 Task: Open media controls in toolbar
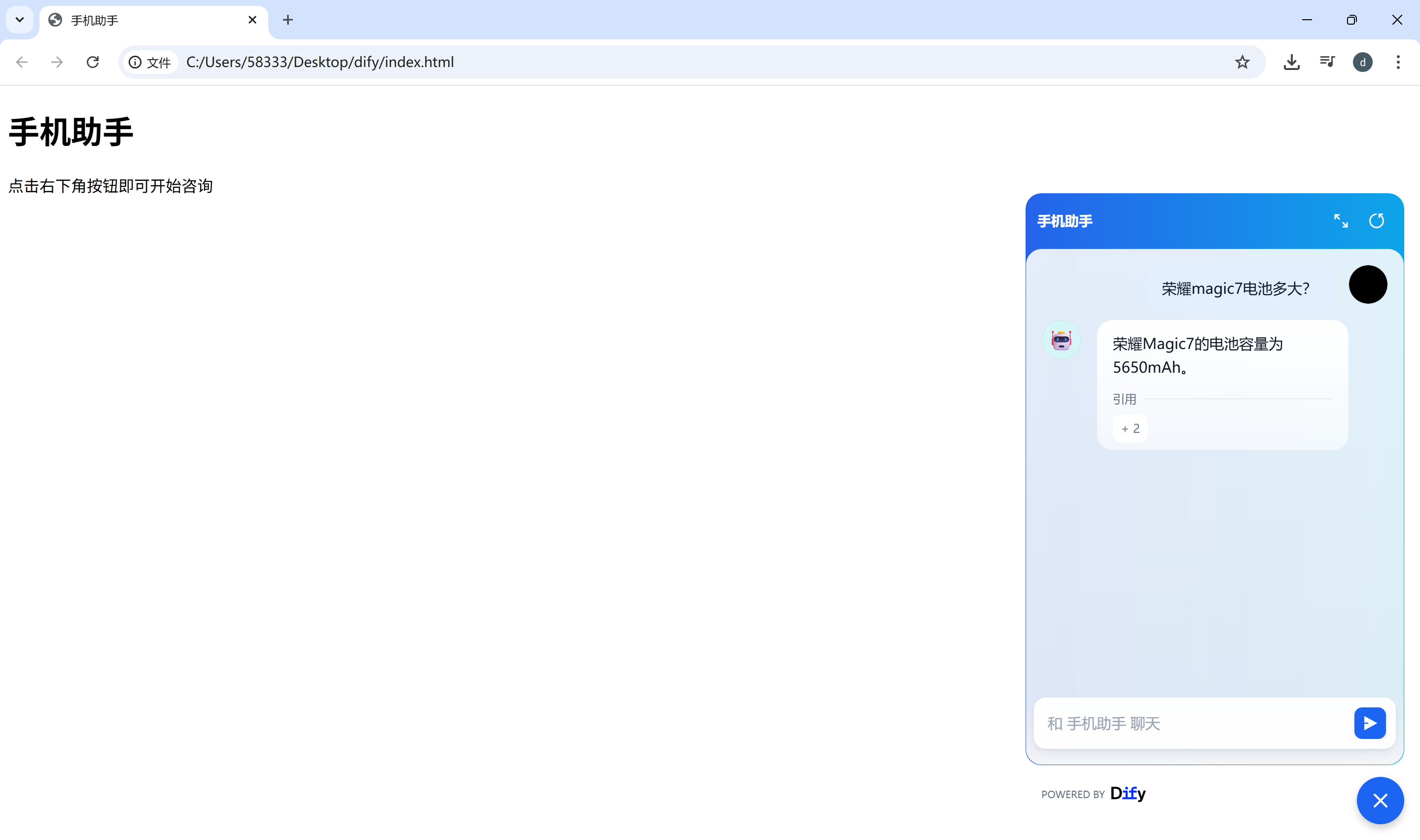coord(1327,62)
